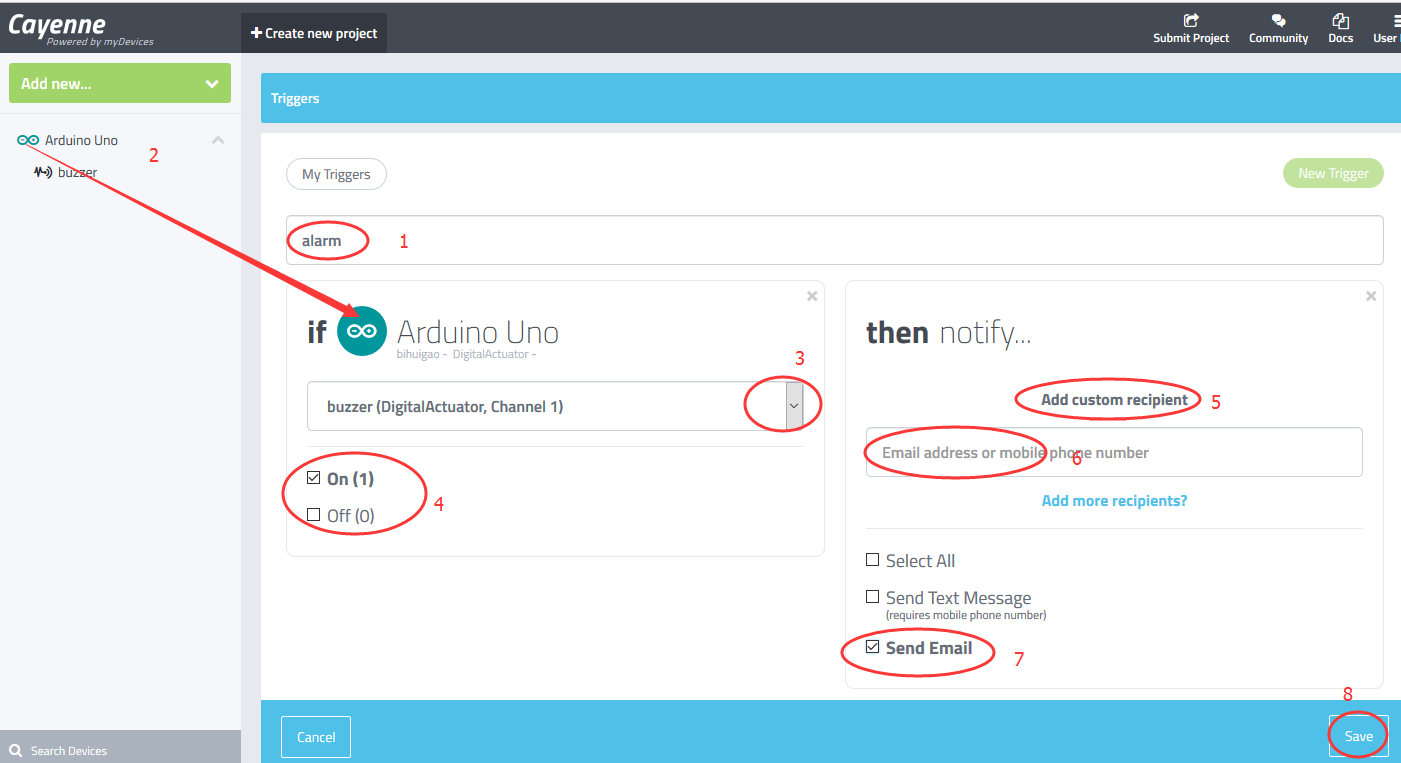Toggle the On (1) checkbox
The image size is (1401, 763).
pyautogui.click(x=314, y=478)
